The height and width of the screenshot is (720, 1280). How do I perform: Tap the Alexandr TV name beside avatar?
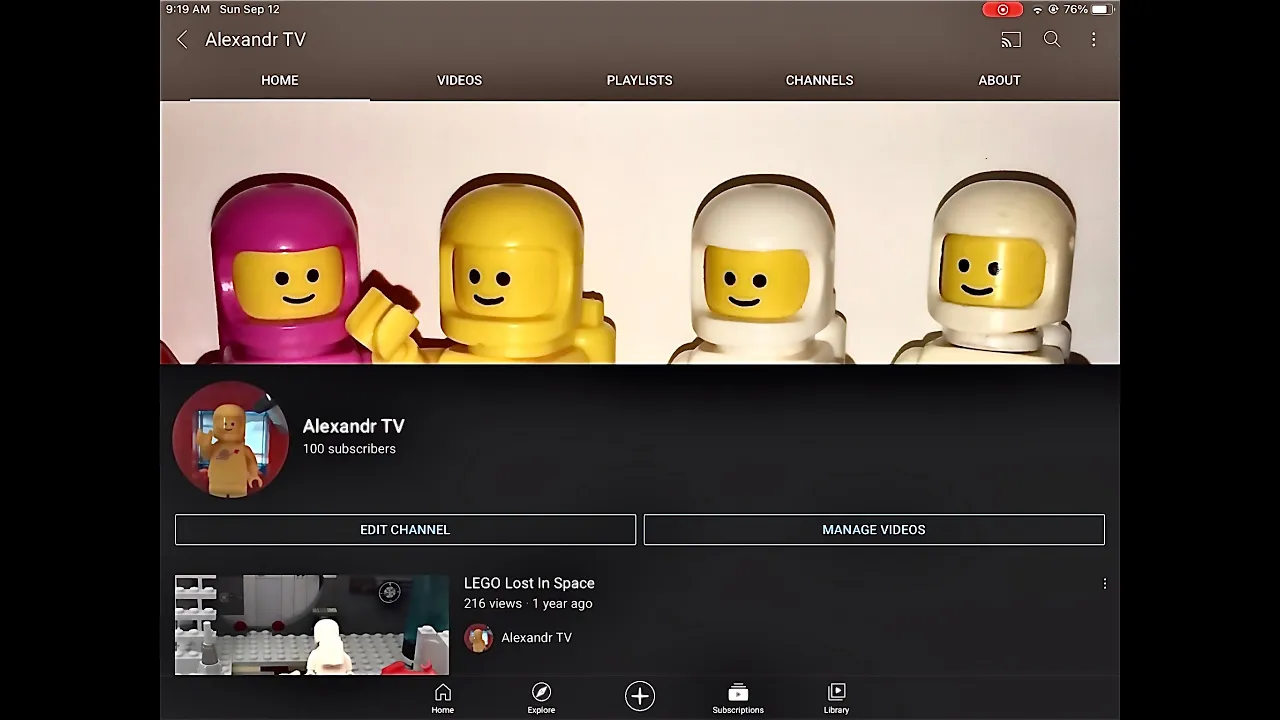354,426
